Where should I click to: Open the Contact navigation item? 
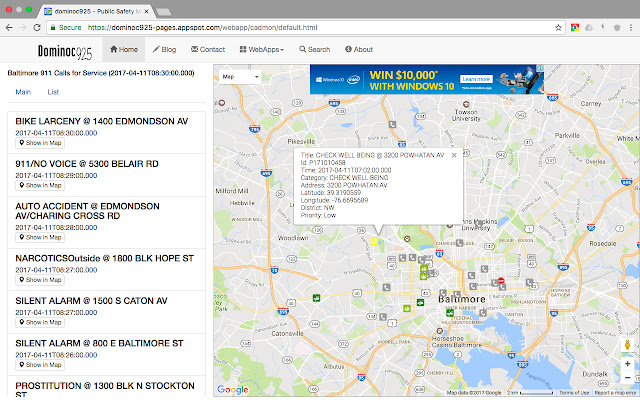[208, 49]
